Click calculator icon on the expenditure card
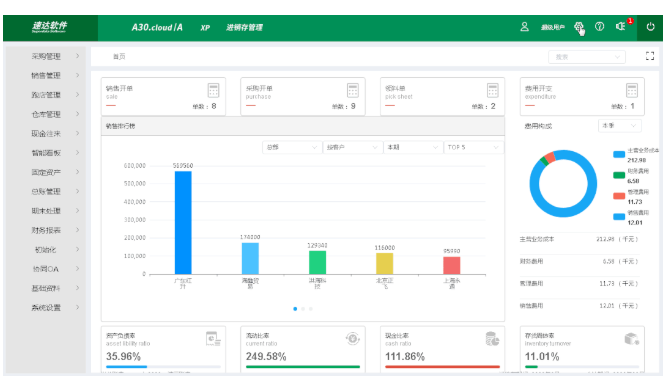This screenshot has width=669, height=389. click(x=632, y=90)
